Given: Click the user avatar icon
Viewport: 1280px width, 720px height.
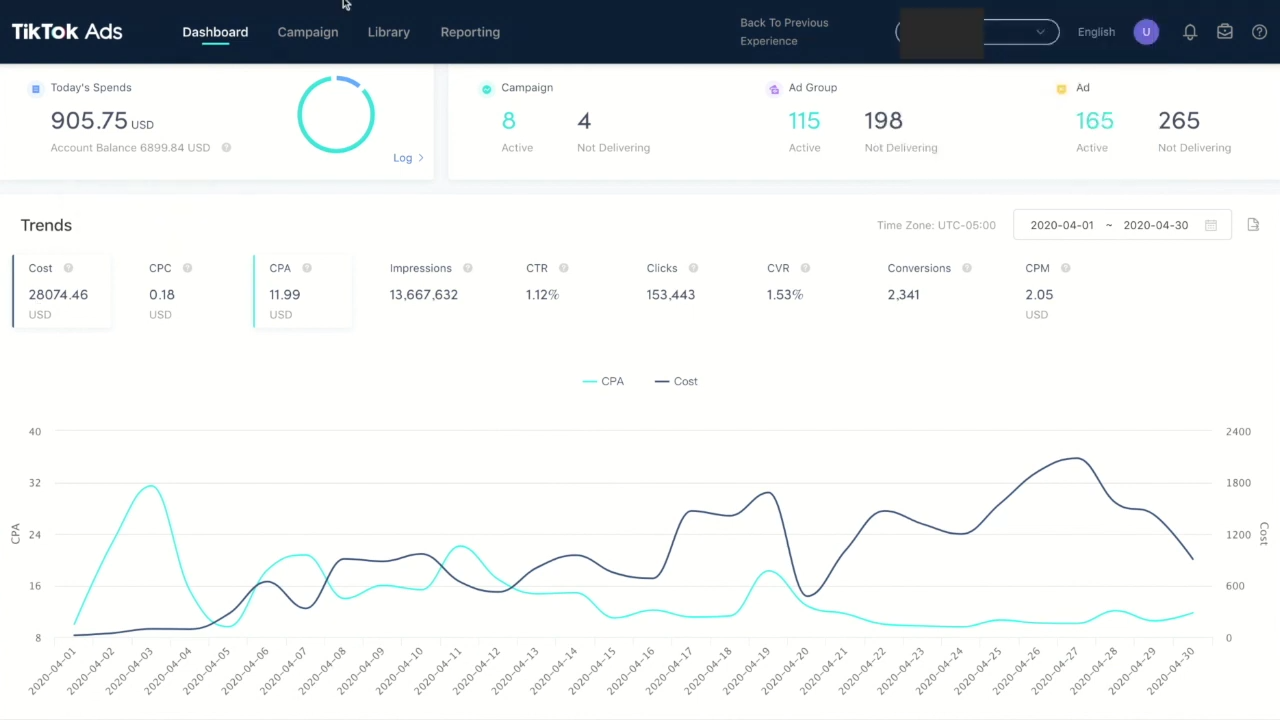Looking at the screenshot, I should (1146, 32).
